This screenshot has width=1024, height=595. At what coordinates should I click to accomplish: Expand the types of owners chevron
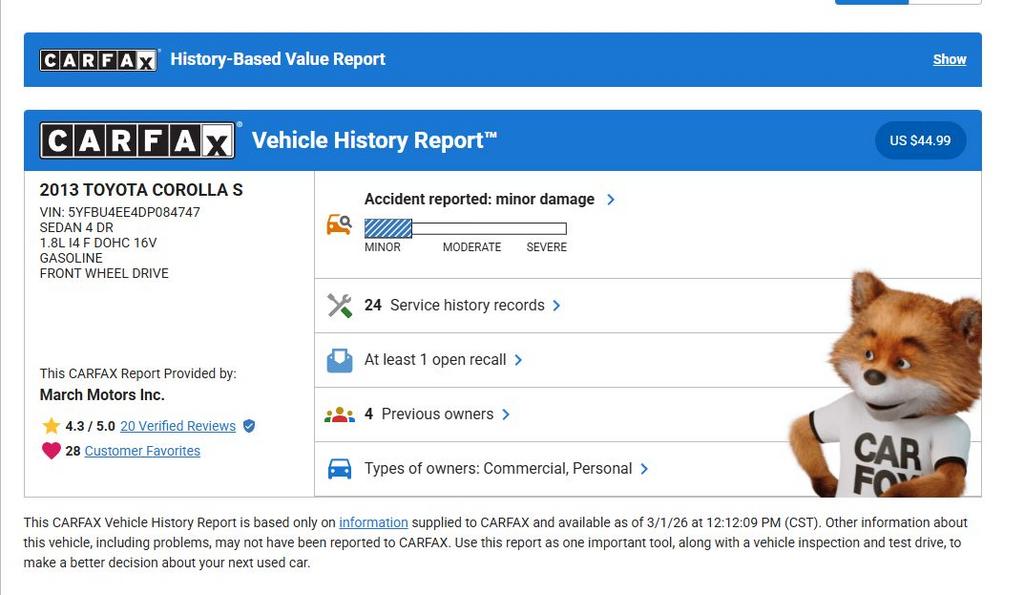644,468
